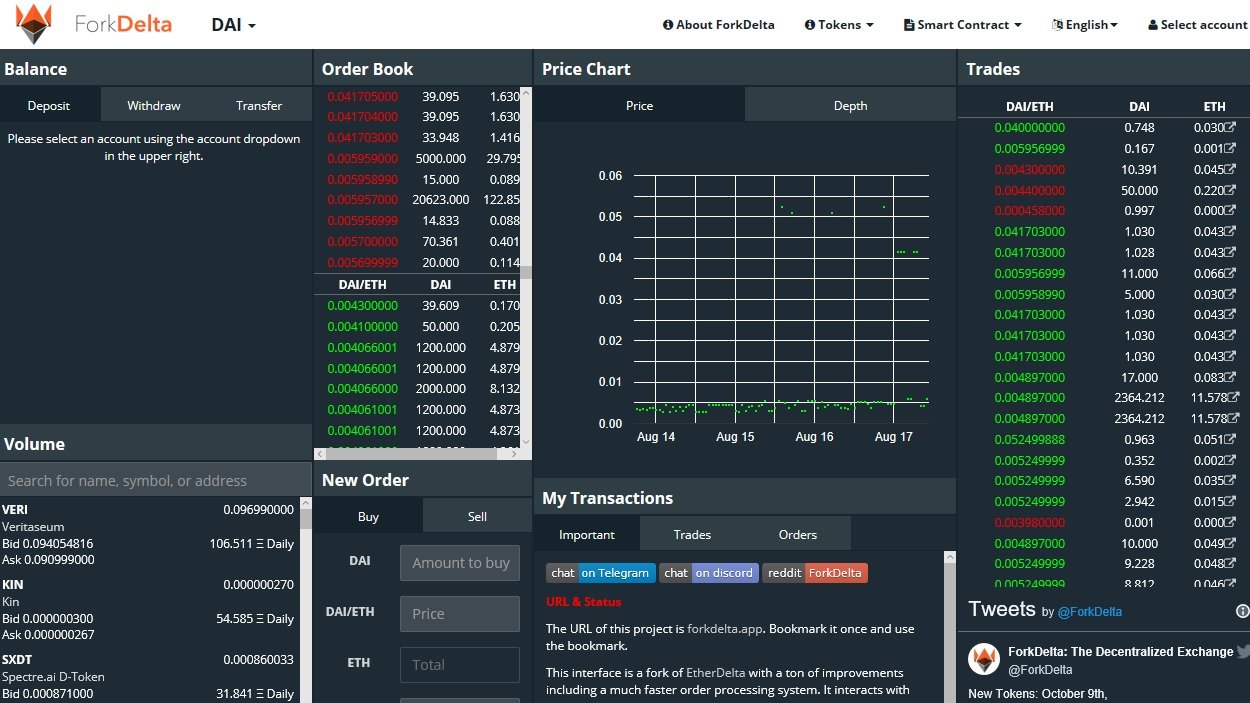Click the reddit ForkDelta badge
The width and height of the screenshot is (1250, 703).
(x=815, y=573)
